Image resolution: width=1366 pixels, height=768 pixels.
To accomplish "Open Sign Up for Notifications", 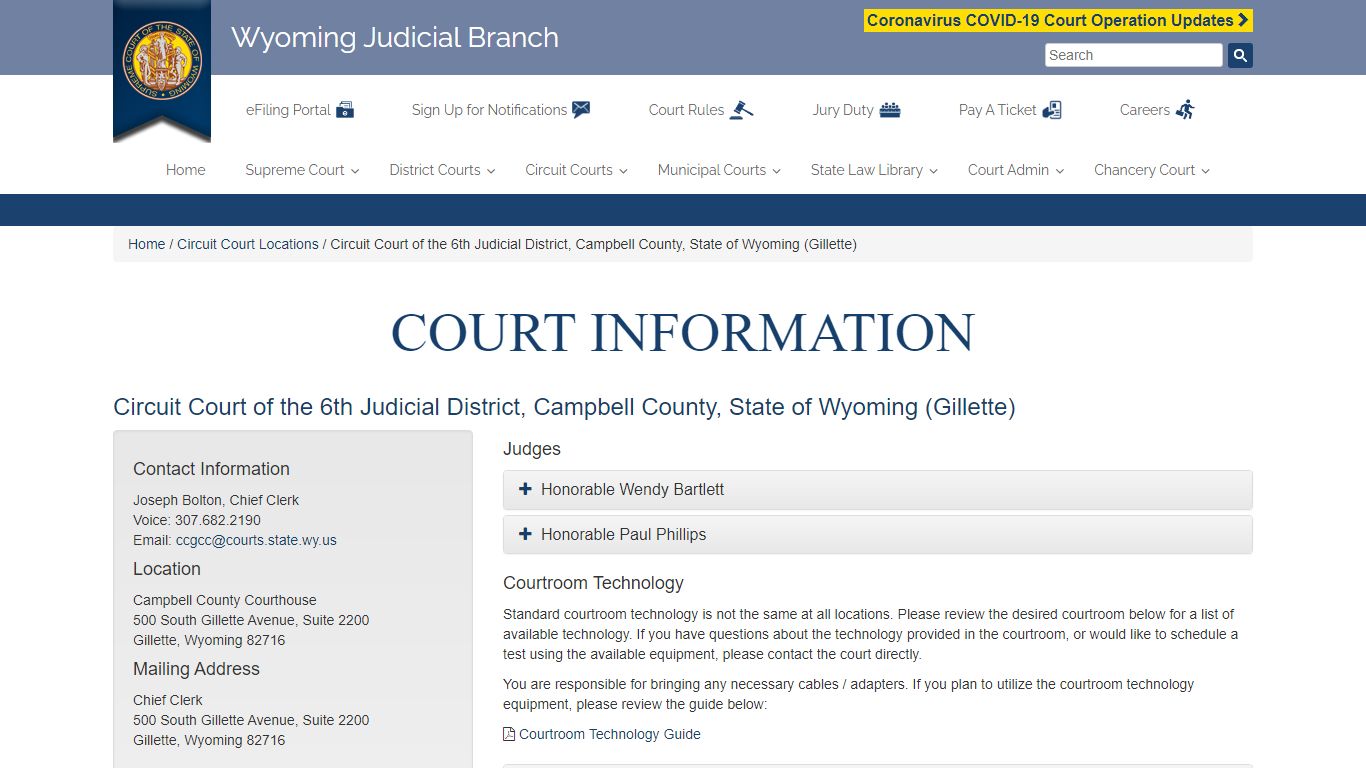I will pyautogui.click(x=501, y=110).
